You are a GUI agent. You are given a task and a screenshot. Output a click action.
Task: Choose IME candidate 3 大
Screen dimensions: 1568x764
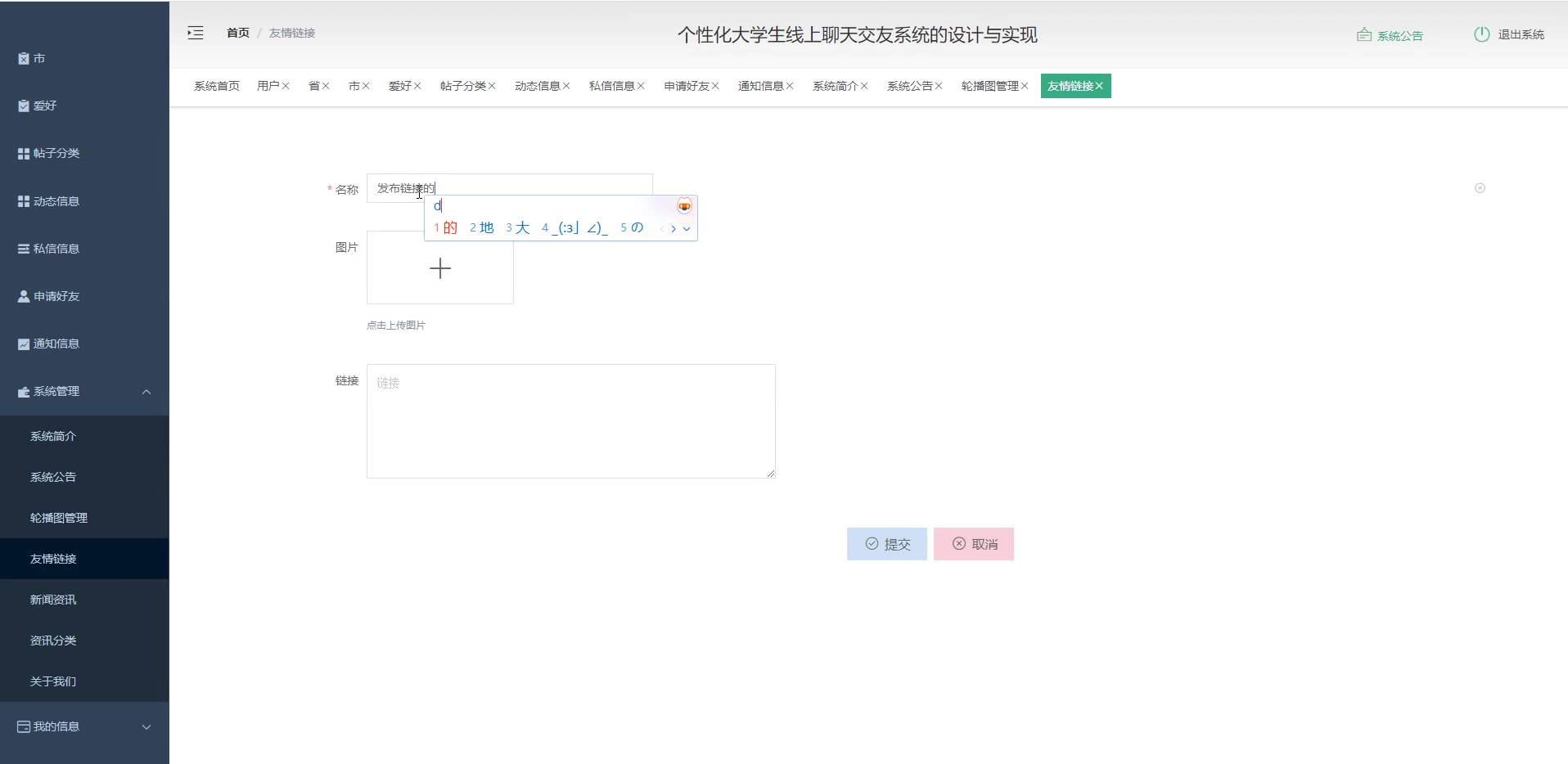[518, 228]
